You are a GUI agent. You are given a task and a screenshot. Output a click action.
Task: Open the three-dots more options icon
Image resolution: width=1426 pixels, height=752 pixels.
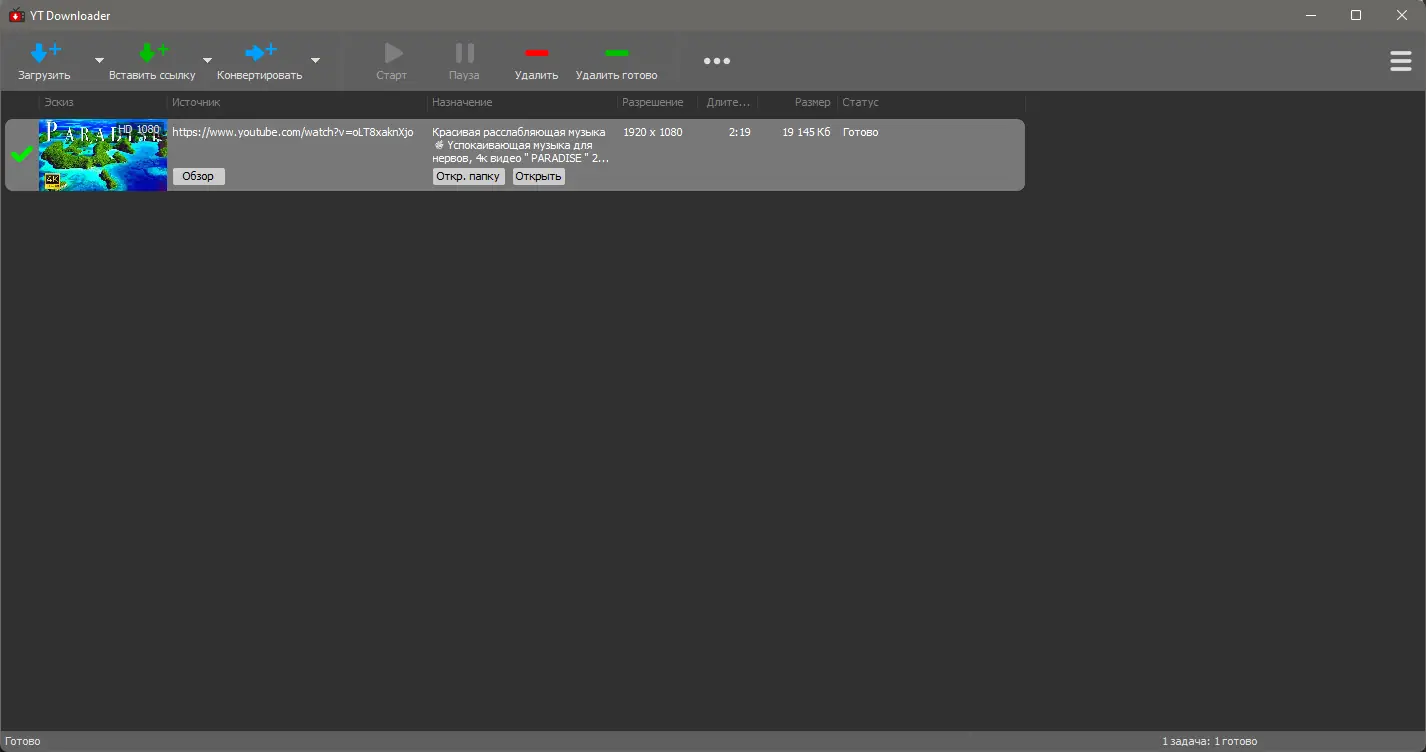717,61
